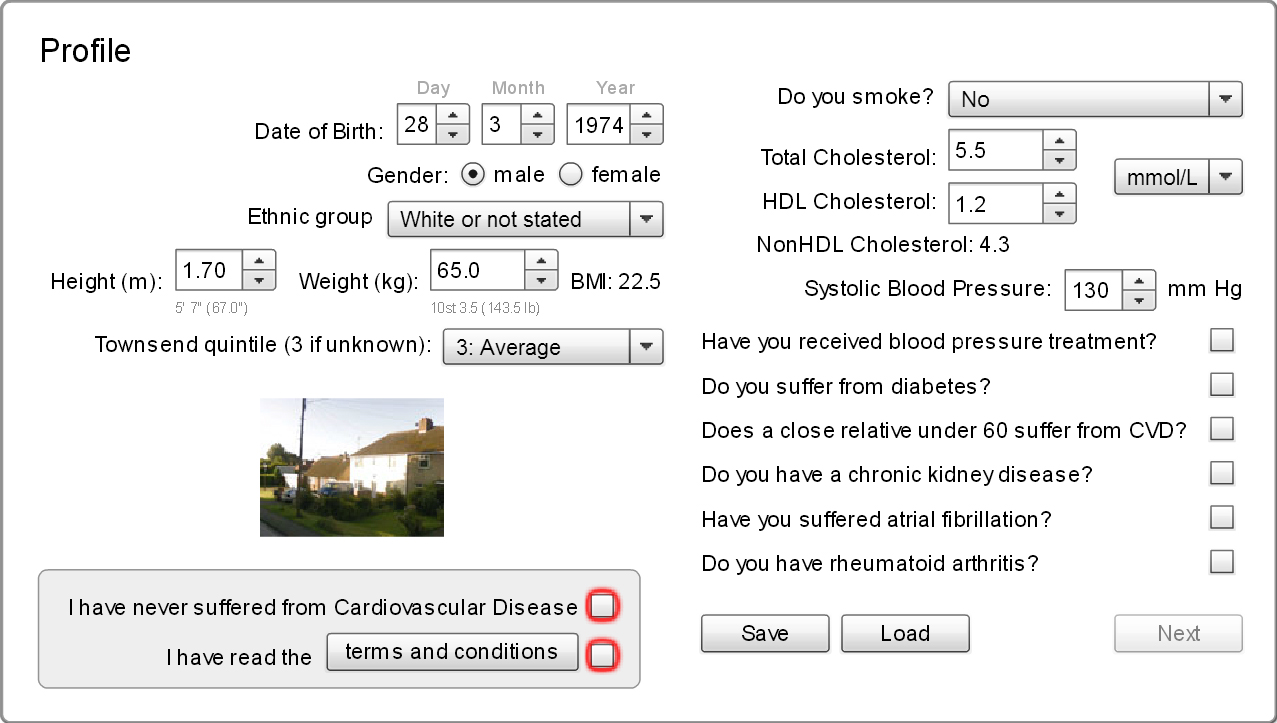
Task: Proceed with the Next button
Action: [1178, 633]
